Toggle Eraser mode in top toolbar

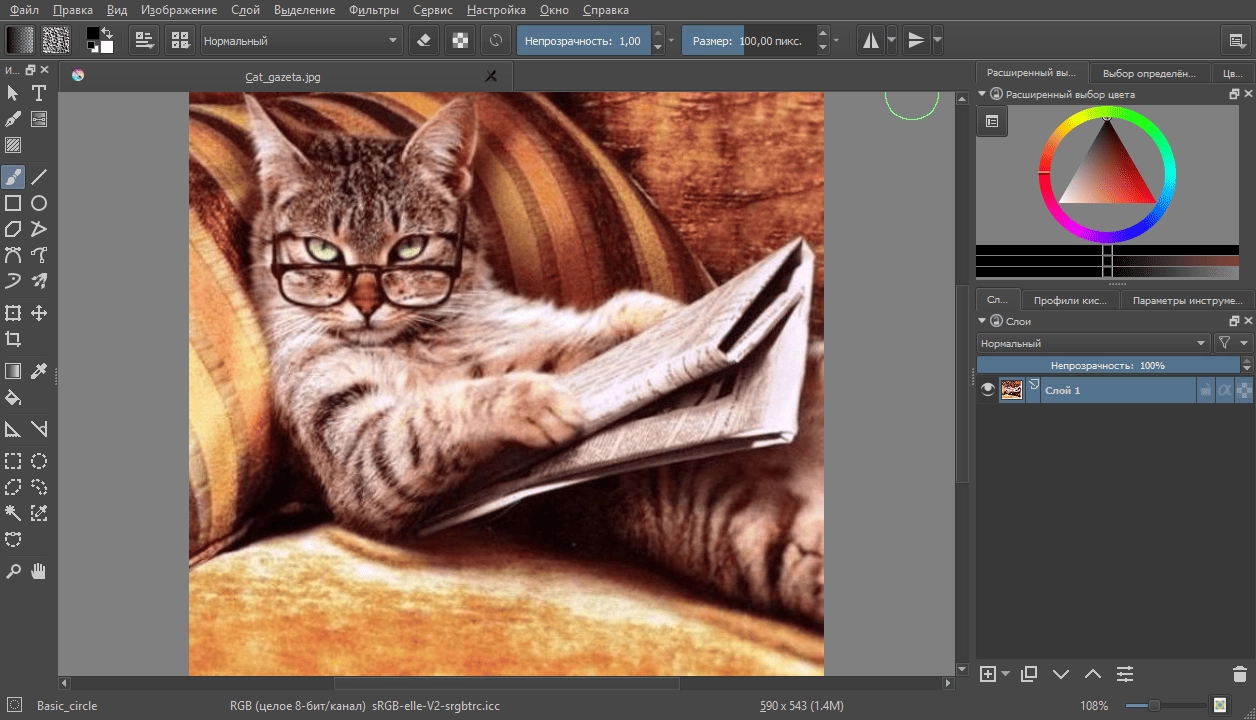(424, 40)
